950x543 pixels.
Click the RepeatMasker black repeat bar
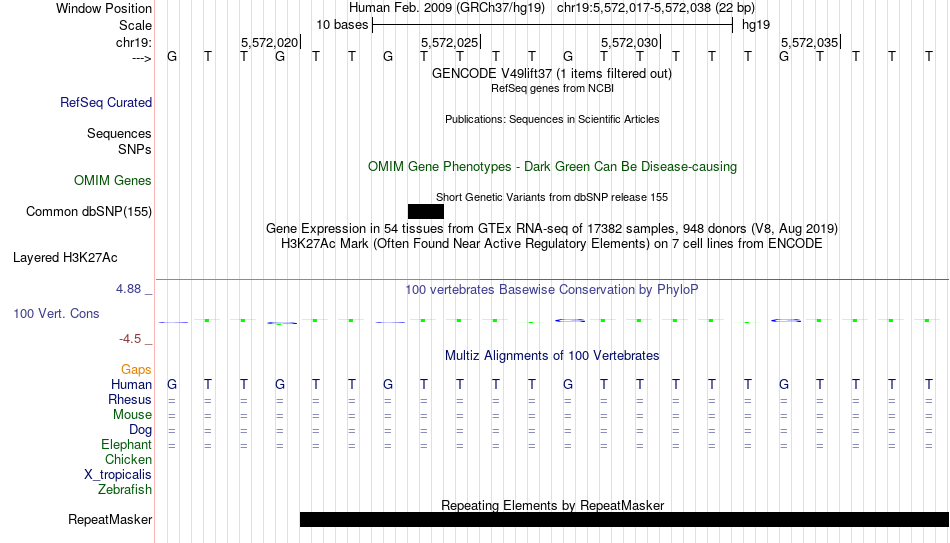click(x=625, y=519)
